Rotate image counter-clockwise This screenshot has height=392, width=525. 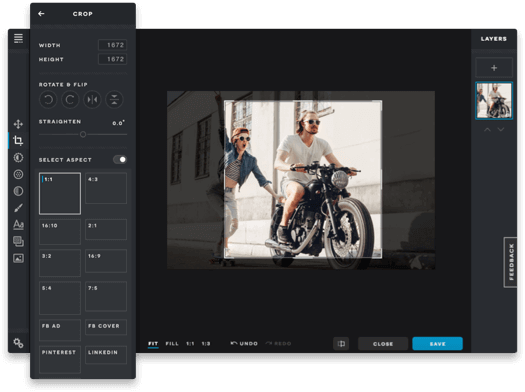click(x=48, y=100)
